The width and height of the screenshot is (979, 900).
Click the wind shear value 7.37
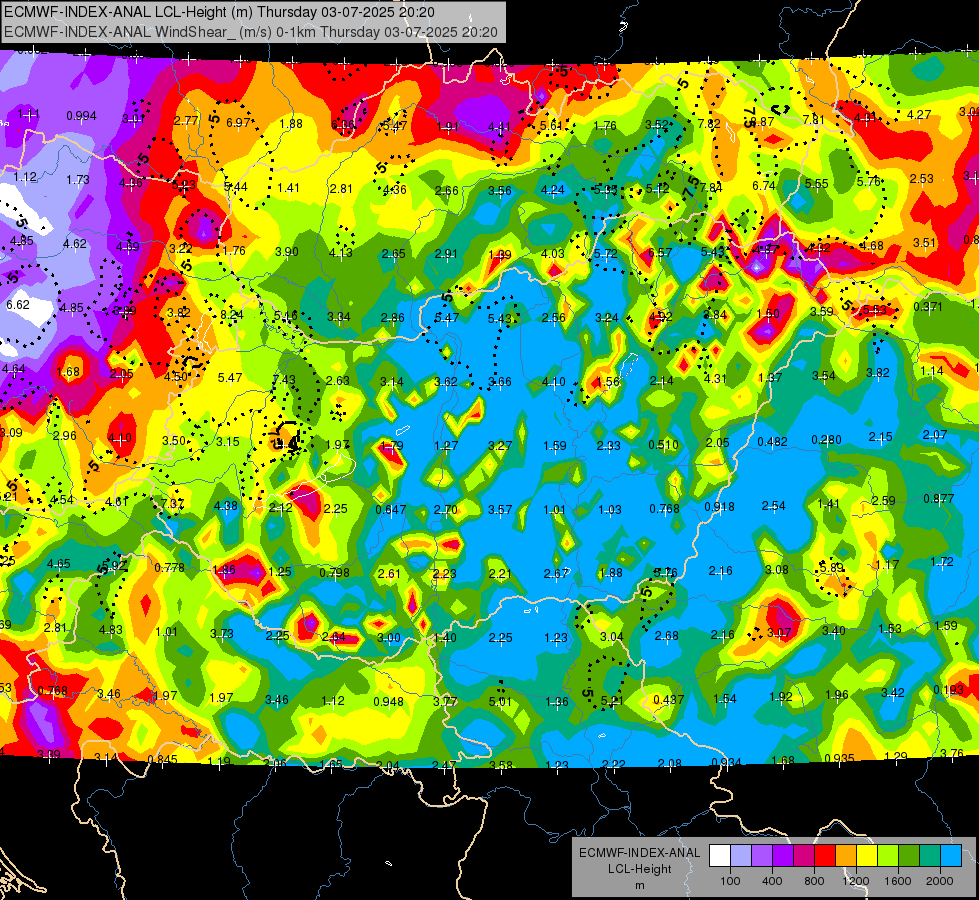(172, 503)
